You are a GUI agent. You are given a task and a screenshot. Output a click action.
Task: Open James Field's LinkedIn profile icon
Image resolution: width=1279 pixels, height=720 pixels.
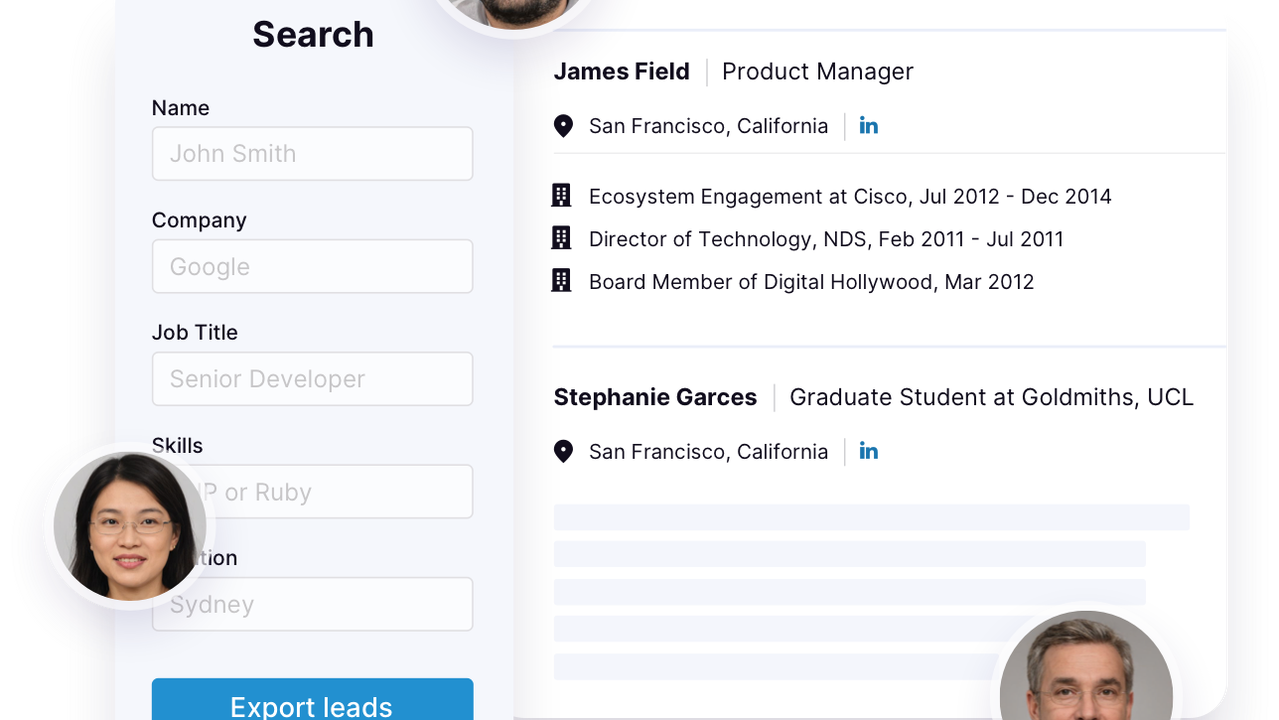click(x=868, y=125)
